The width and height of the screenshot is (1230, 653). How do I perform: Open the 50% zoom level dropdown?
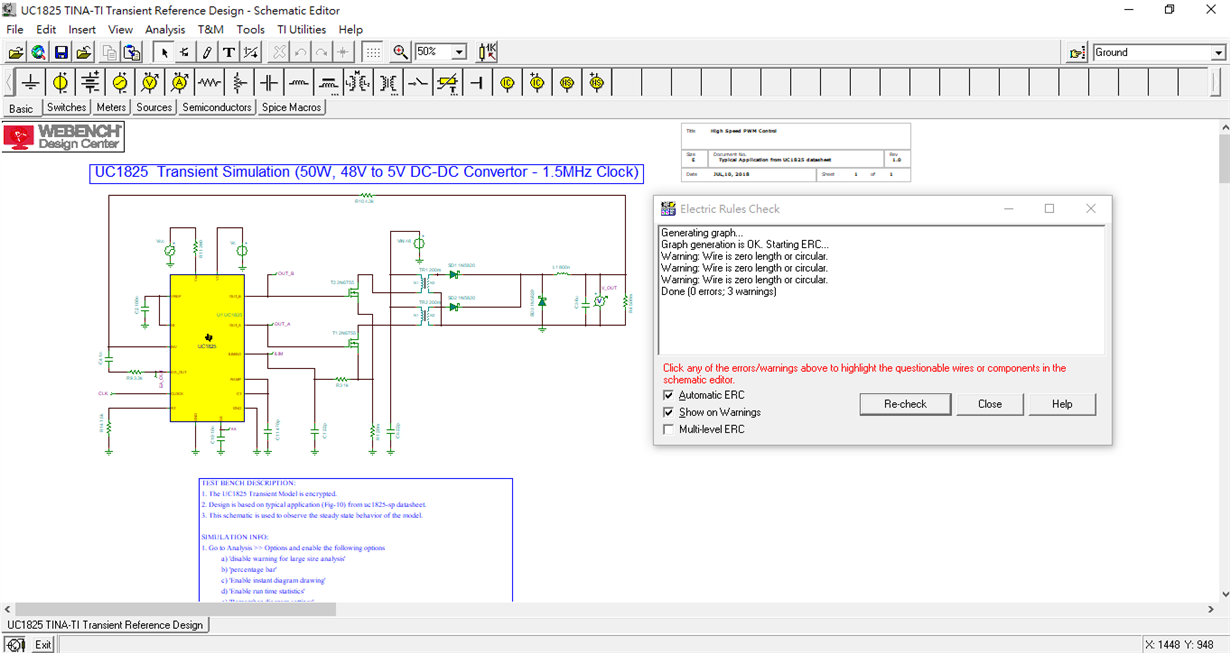tap(459, 52)
